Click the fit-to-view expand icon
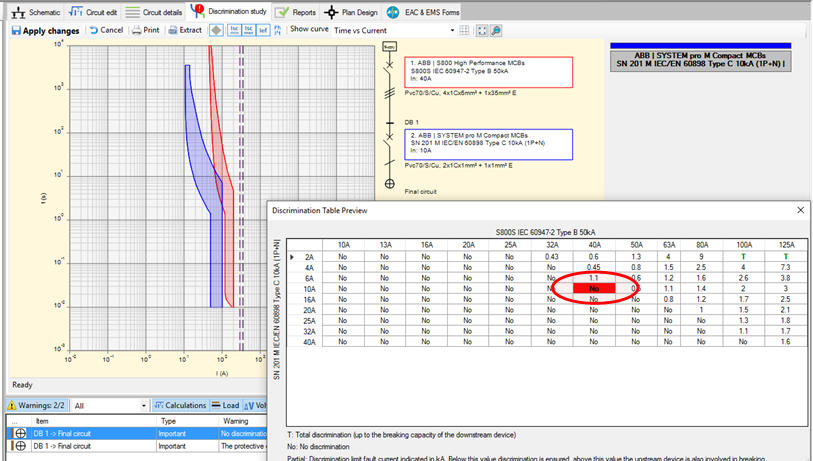813x461 pixels. click(482, 31)
